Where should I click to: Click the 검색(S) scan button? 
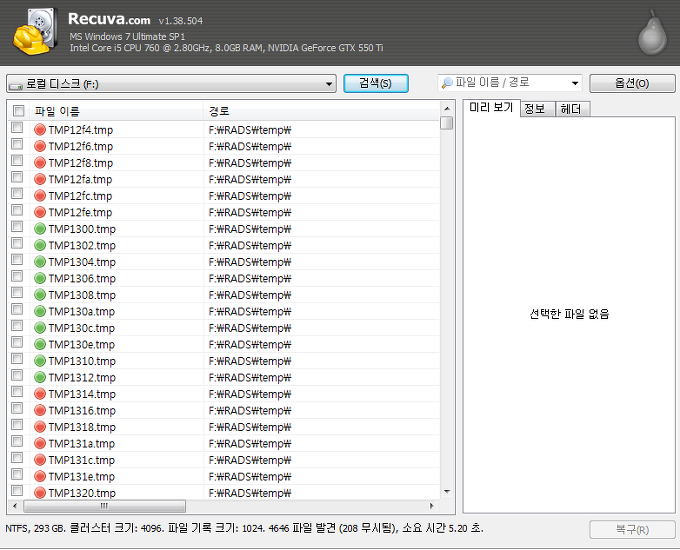(x=376, y=83)
